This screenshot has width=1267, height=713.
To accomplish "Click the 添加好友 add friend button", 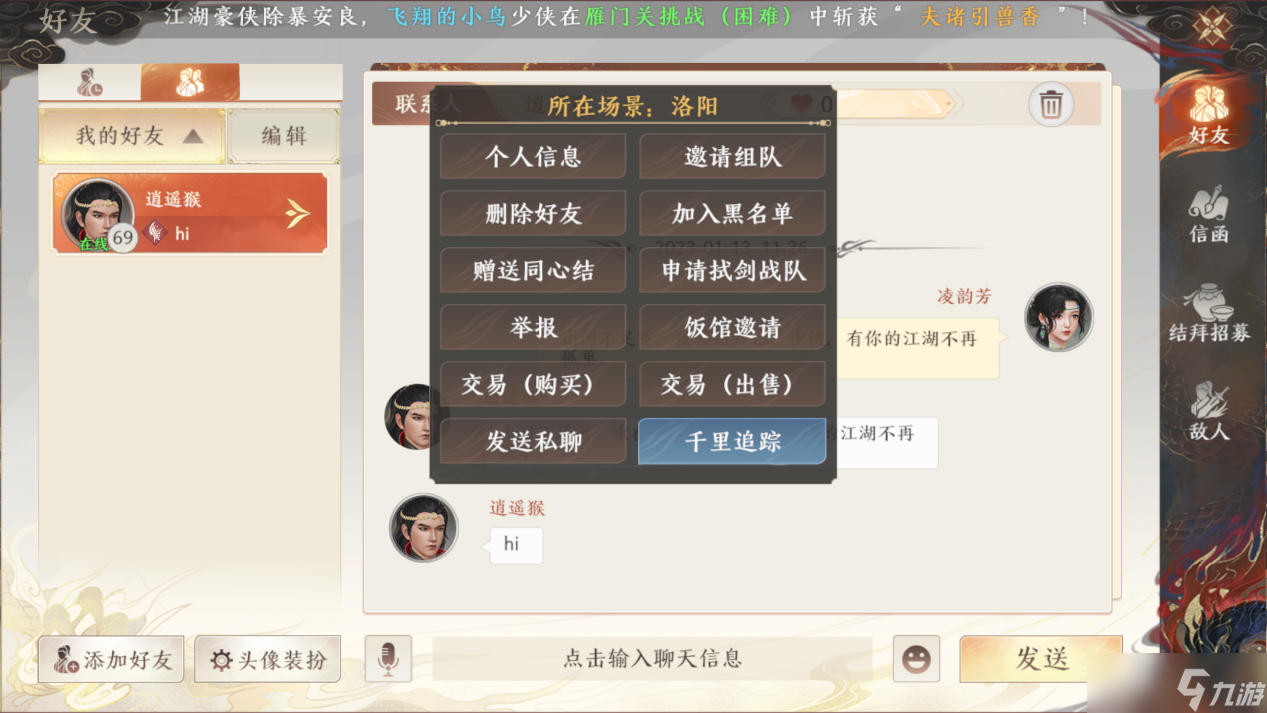I will pyautogui.click(x=111, y=659).
